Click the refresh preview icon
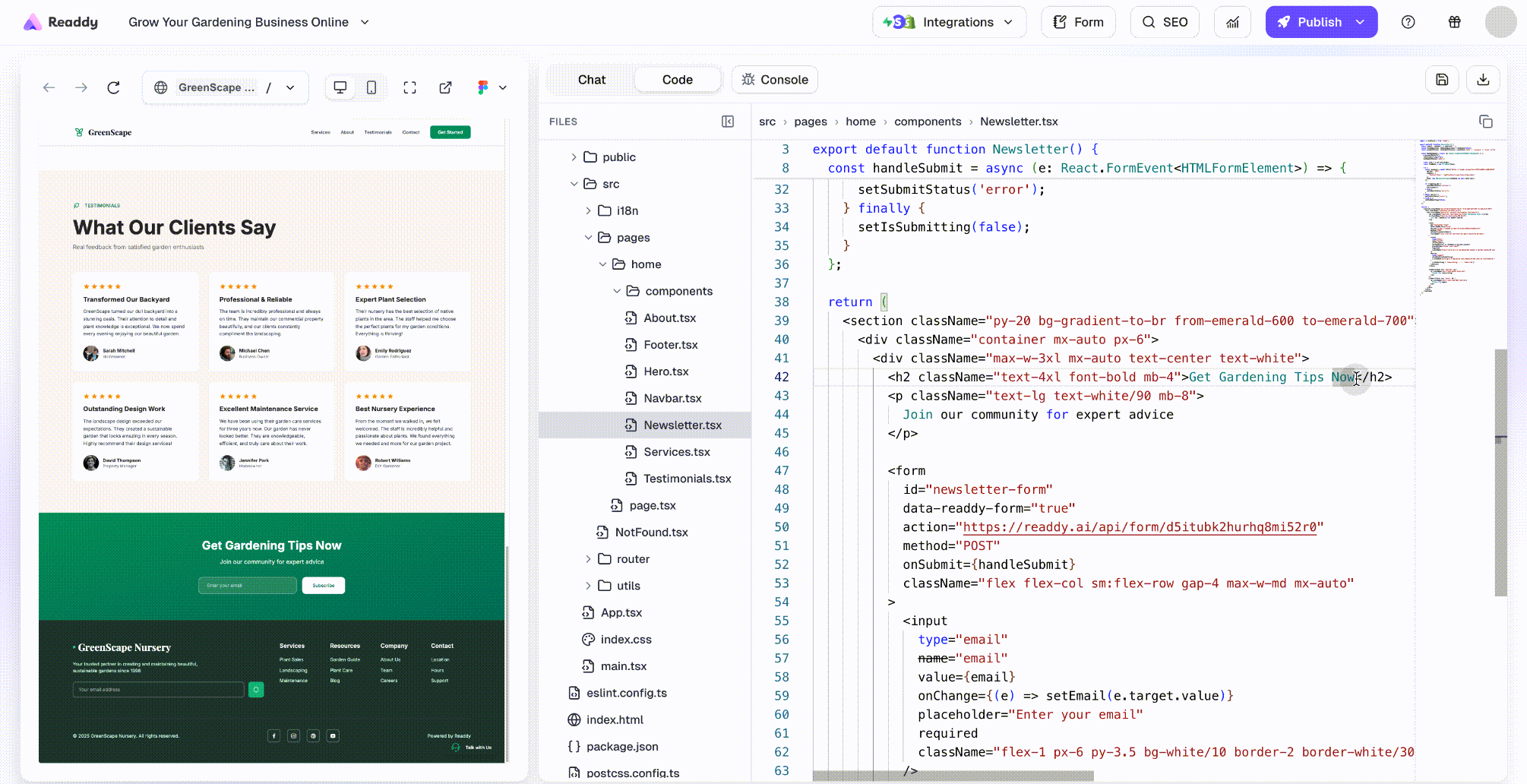The image size is (1527, 784). tap(113, 87)
